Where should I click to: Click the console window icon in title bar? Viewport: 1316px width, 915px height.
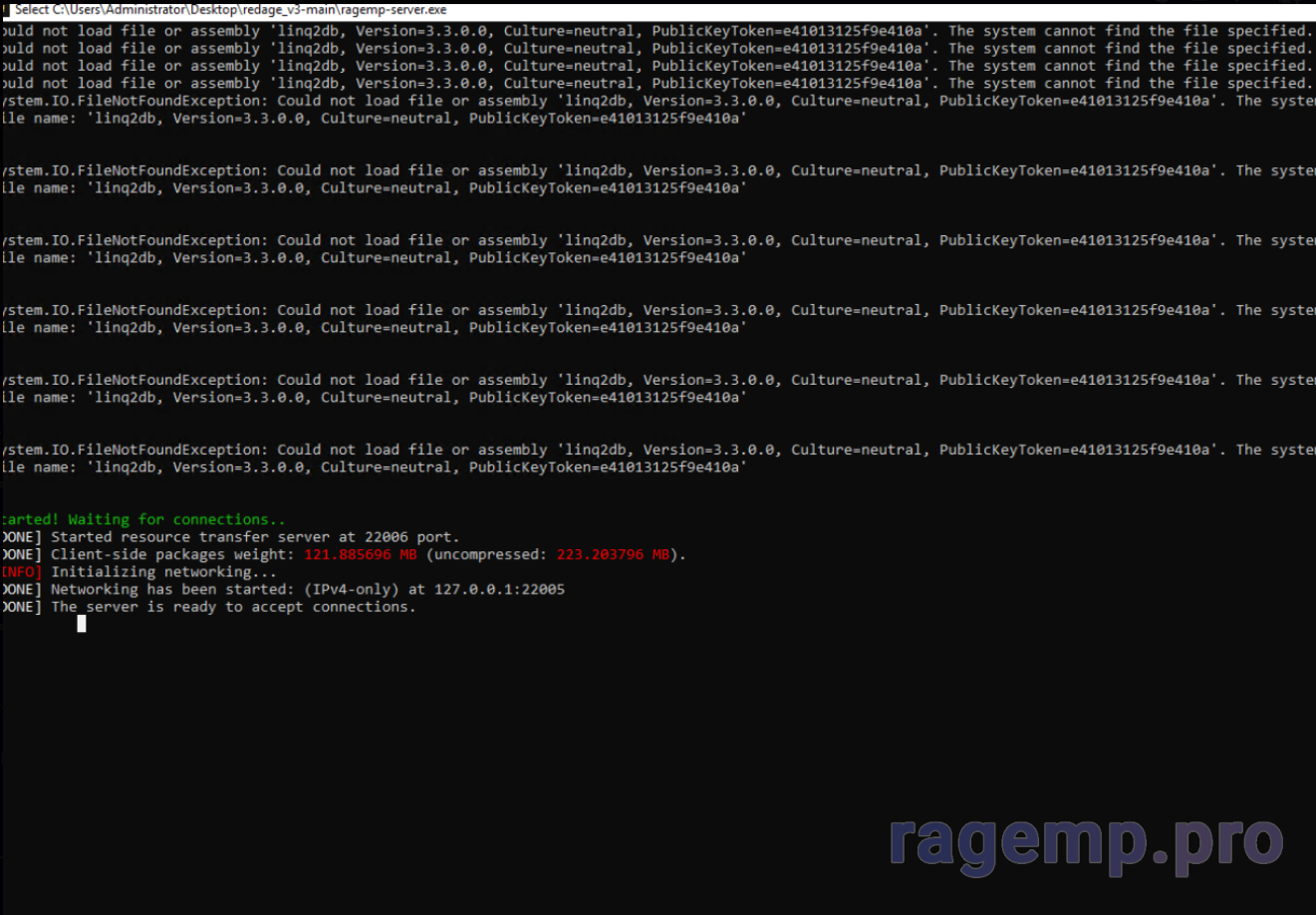click(5, 9)
